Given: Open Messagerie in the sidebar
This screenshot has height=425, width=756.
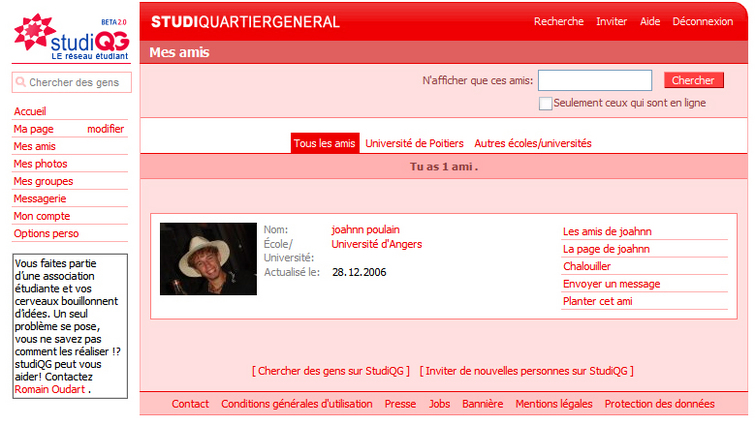Looking at the screenshot, I should (40, 198).
